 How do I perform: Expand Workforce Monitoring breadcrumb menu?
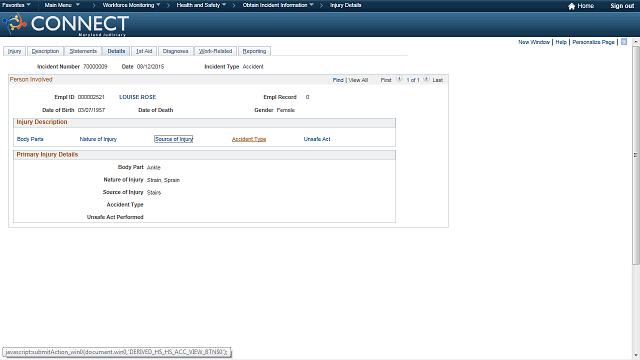click(x=131, y=5)
